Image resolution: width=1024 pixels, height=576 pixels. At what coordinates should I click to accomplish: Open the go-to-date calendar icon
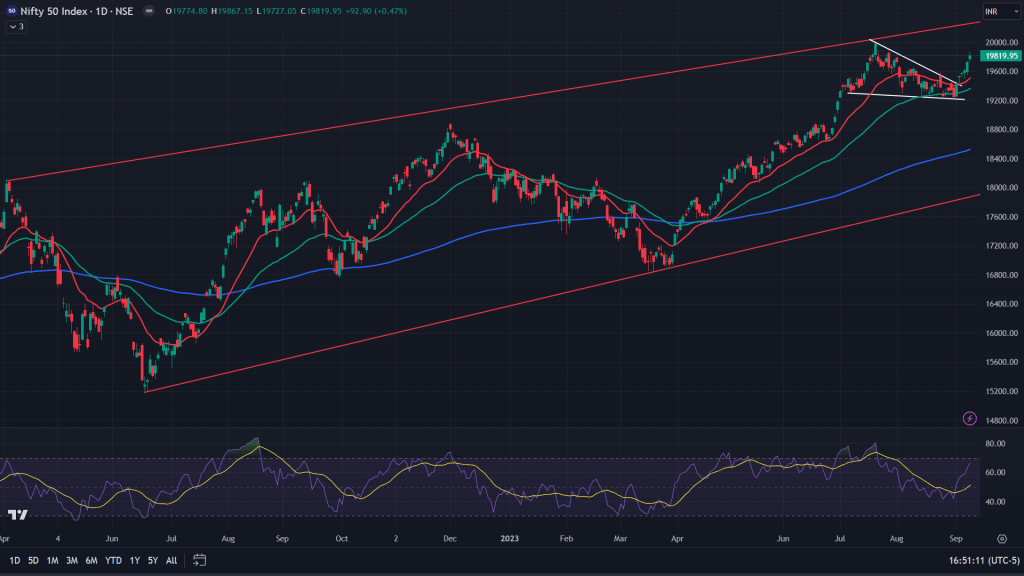200,560
